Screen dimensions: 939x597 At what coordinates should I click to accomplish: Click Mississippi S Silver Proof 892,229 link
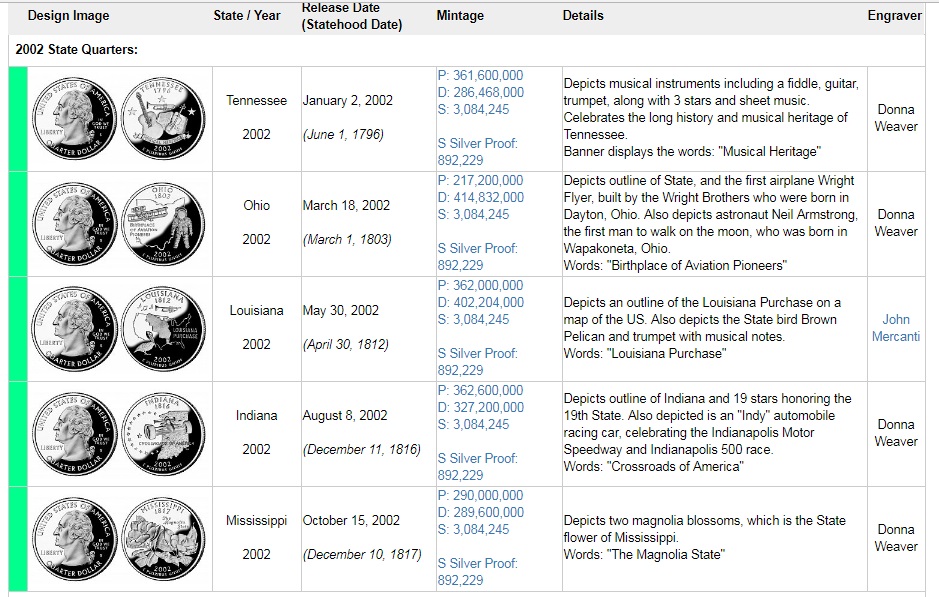coord(477,571)
